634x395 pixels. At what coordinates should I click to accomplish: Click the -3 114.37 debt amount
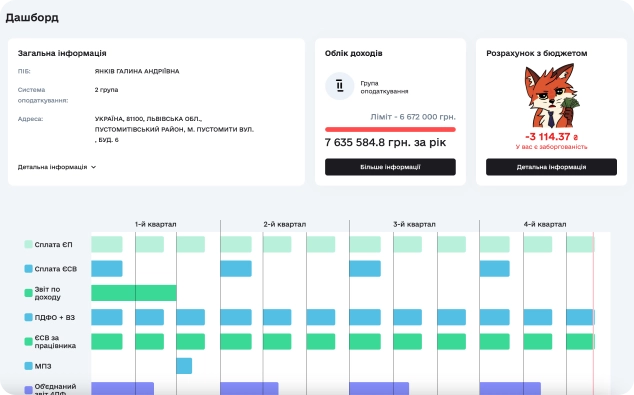[551, 137]
